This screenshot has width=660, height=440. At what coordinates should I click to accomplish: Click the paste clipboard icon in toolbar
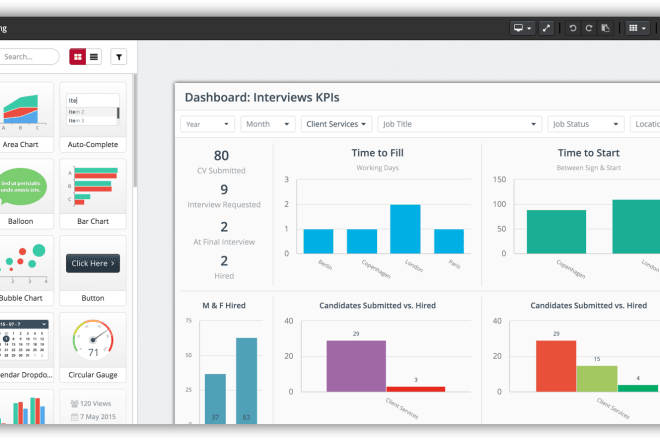[605, 28]
